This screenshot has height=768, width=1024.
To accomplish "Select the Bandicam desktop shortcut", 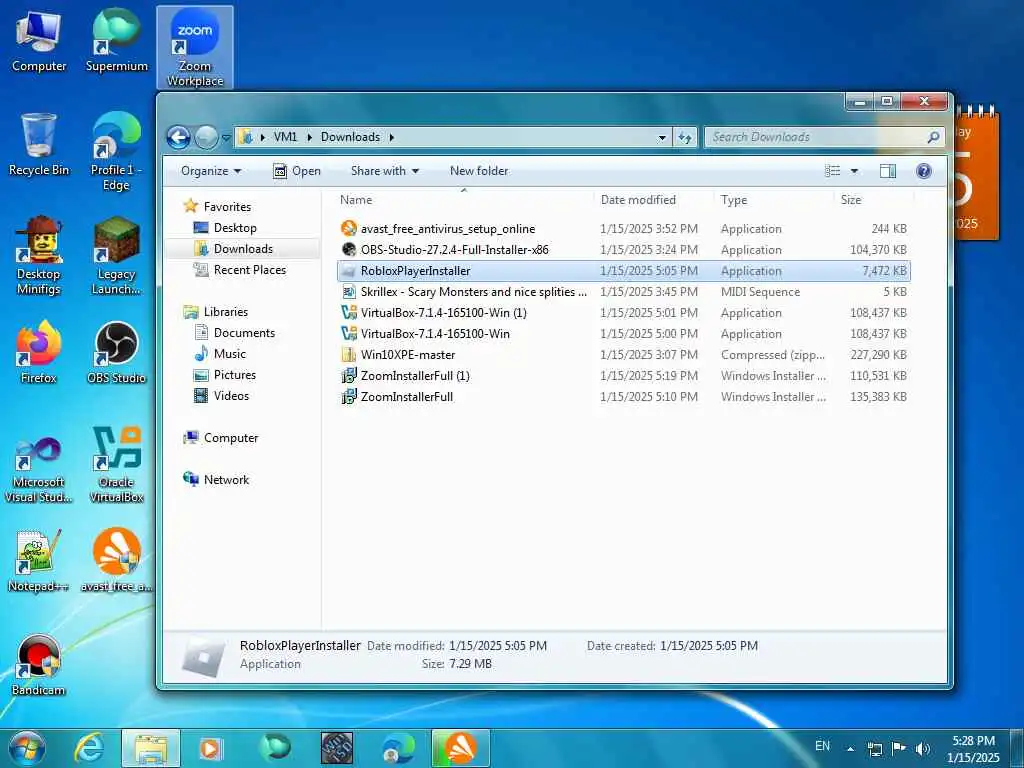I will (x=39, y=665).
